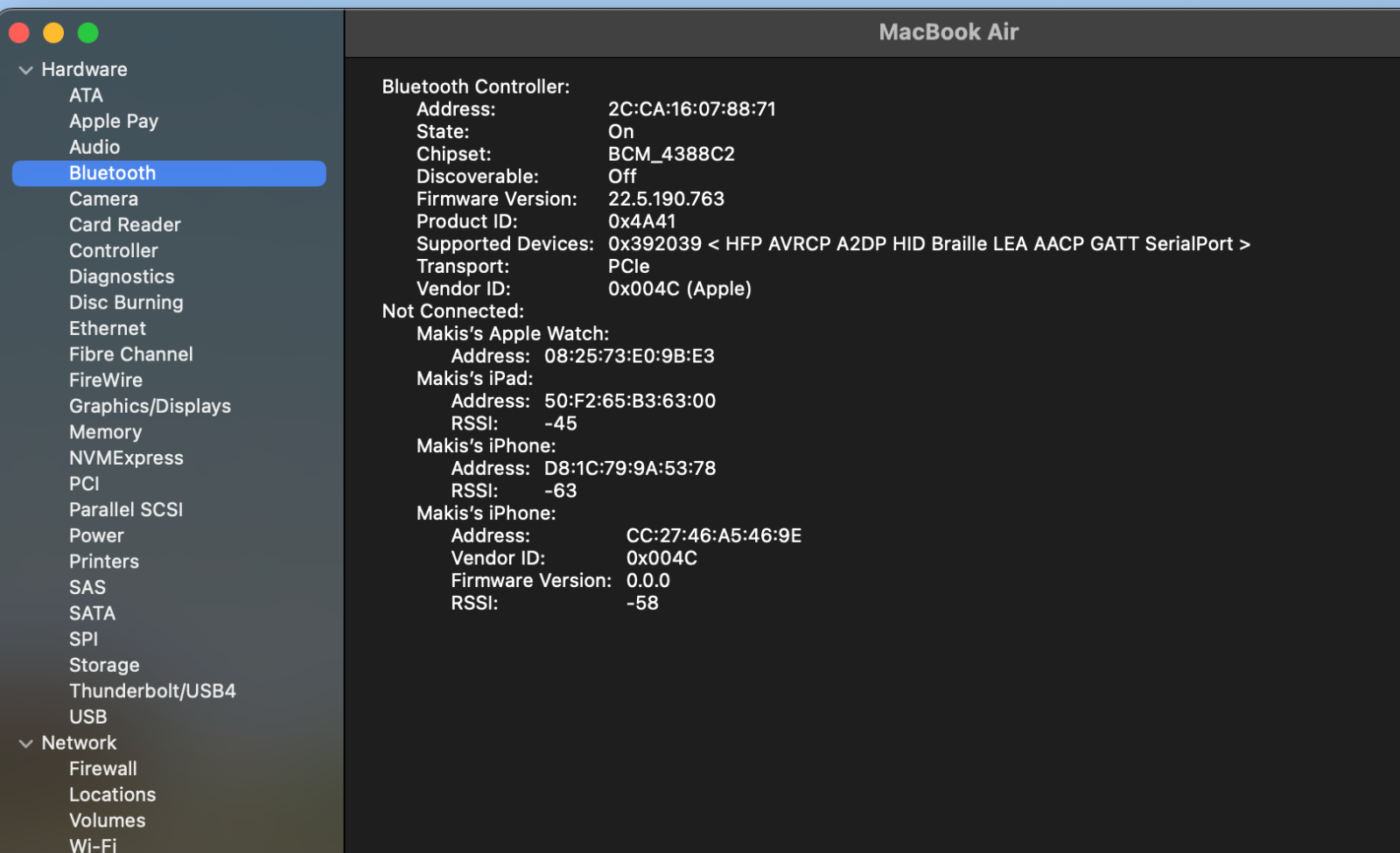Click the Not Connected heading

453,311
